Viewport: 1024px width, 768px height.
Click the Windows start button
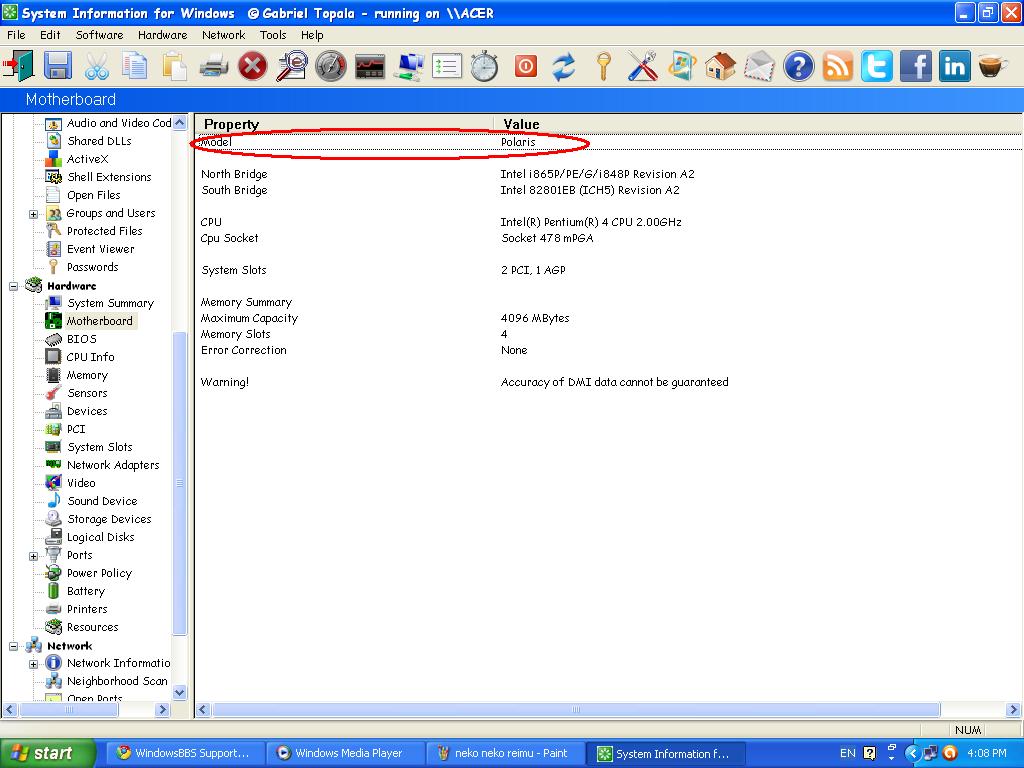pyautogui.click(x=48, y=754)
